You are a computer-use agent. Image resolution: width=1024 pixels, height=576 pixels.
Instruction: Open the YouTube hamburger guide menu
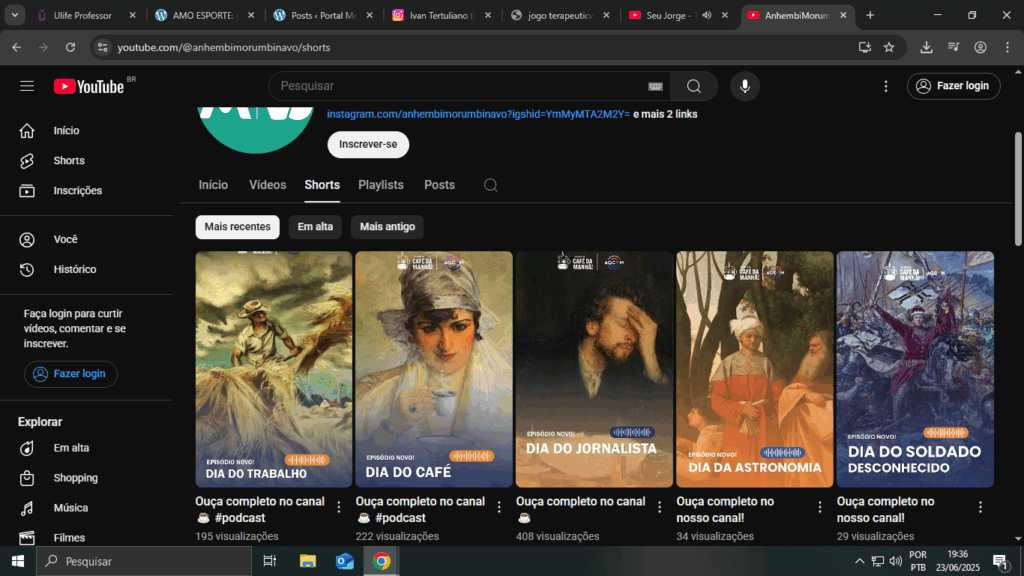click(27, 86)
